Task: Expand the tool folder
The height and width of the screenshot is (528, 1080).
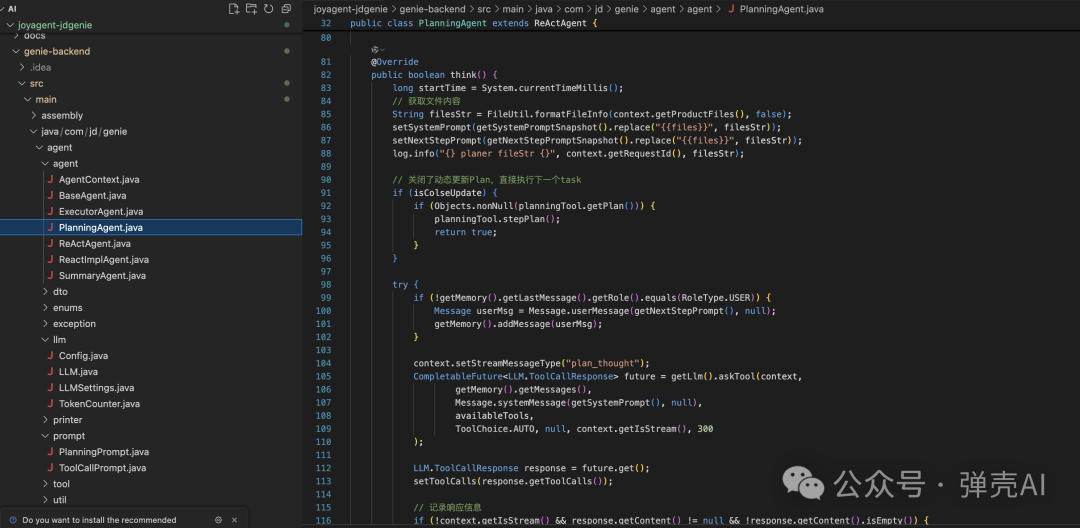Action: (x=45, y=484)
